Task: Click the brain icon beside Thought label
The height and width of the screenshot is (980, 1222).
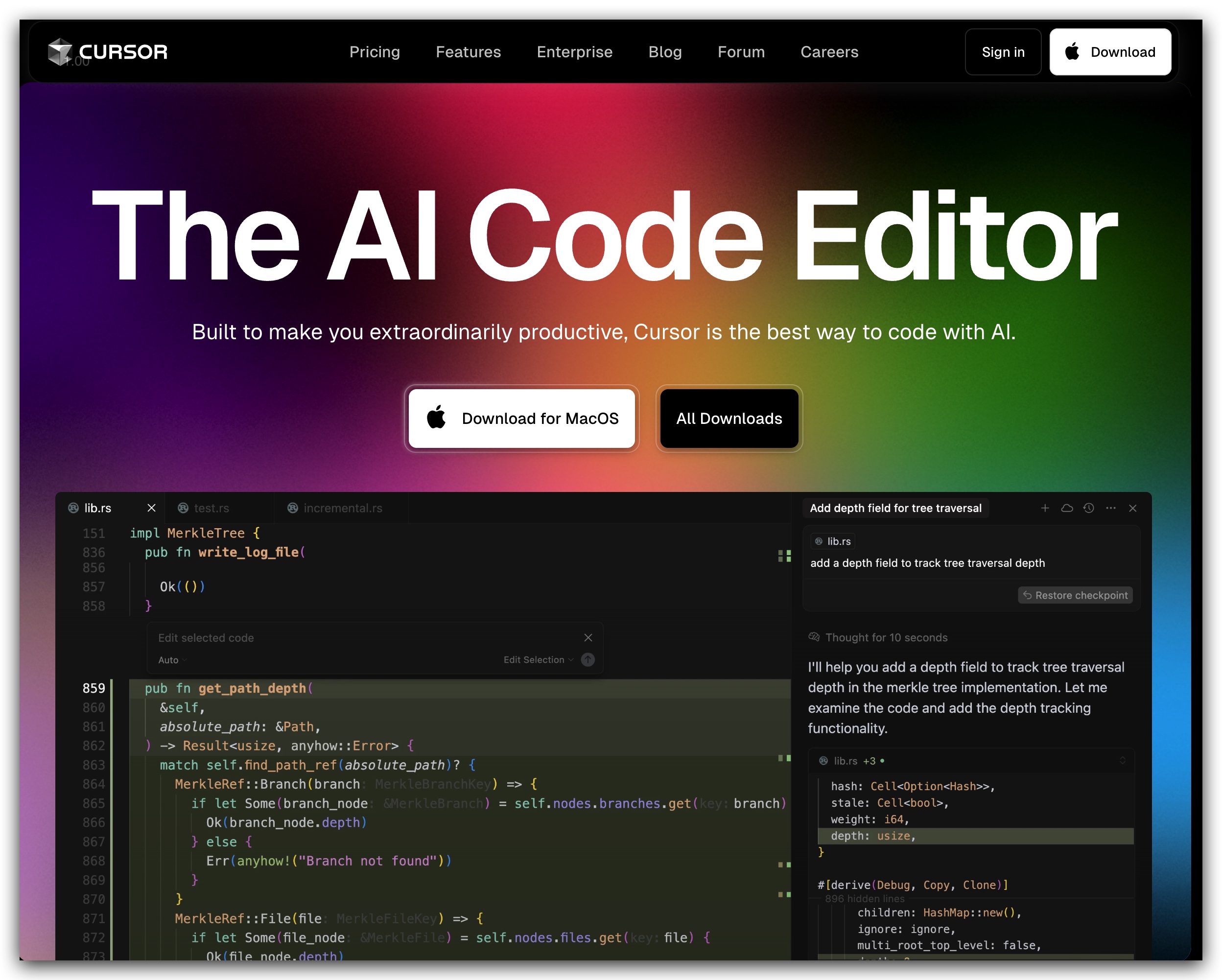Action: [x=814, y=637]
